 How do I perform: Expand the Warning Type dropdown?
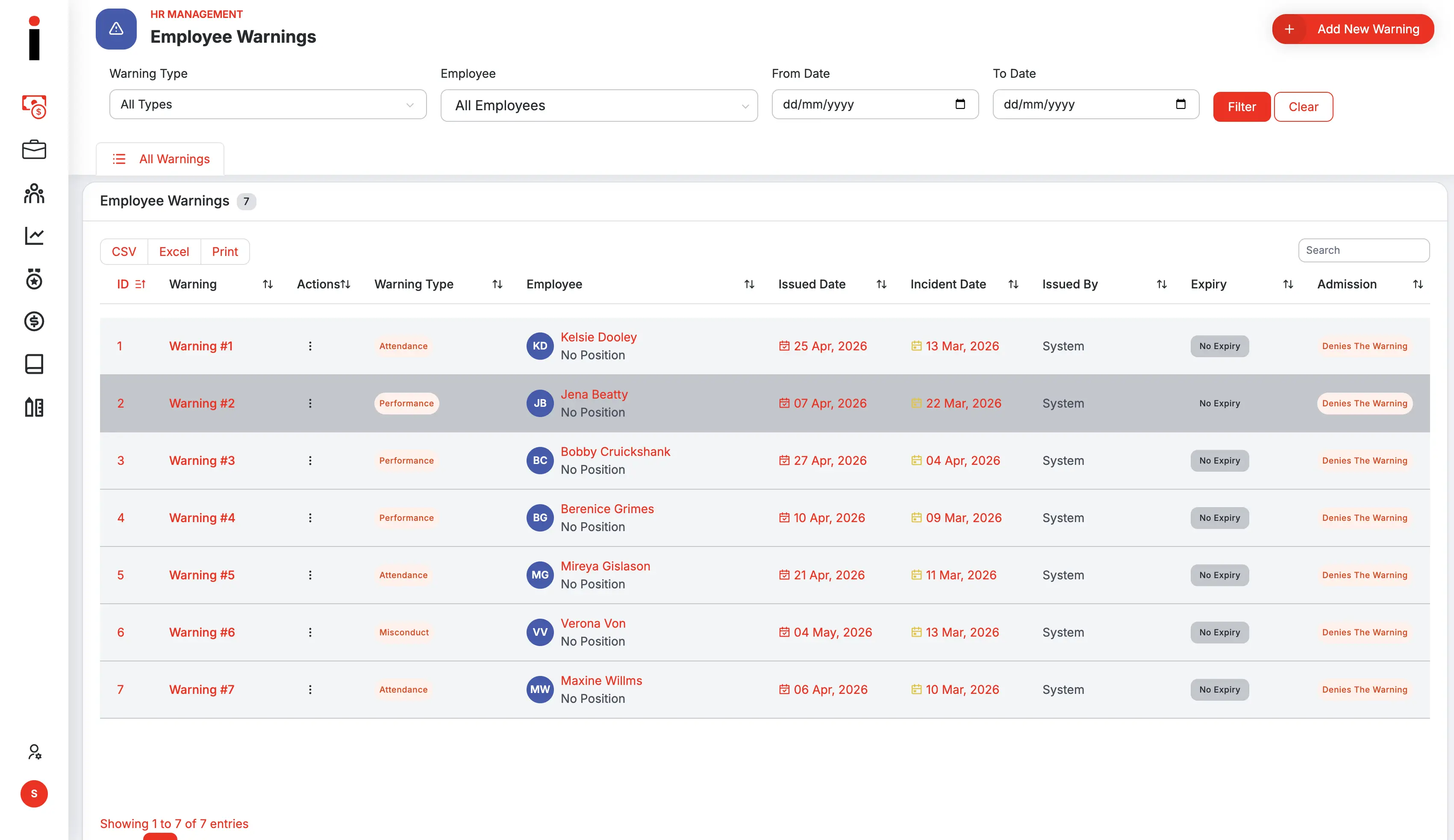(x=268, y=104)
